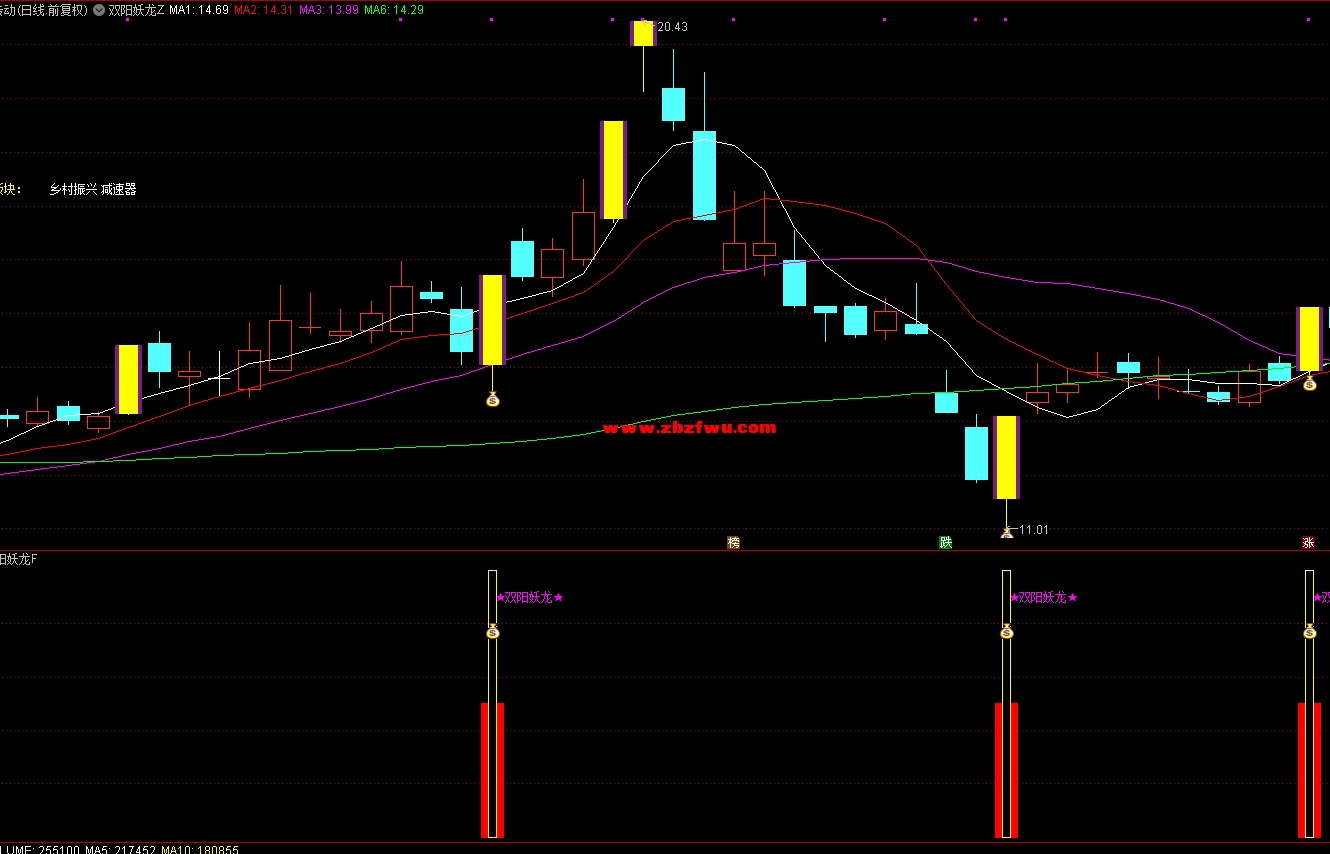This screenshot has width=1330, height=854.
Task: Click the yellow MA10: 180855 volume label
Action: click(199, 849)
